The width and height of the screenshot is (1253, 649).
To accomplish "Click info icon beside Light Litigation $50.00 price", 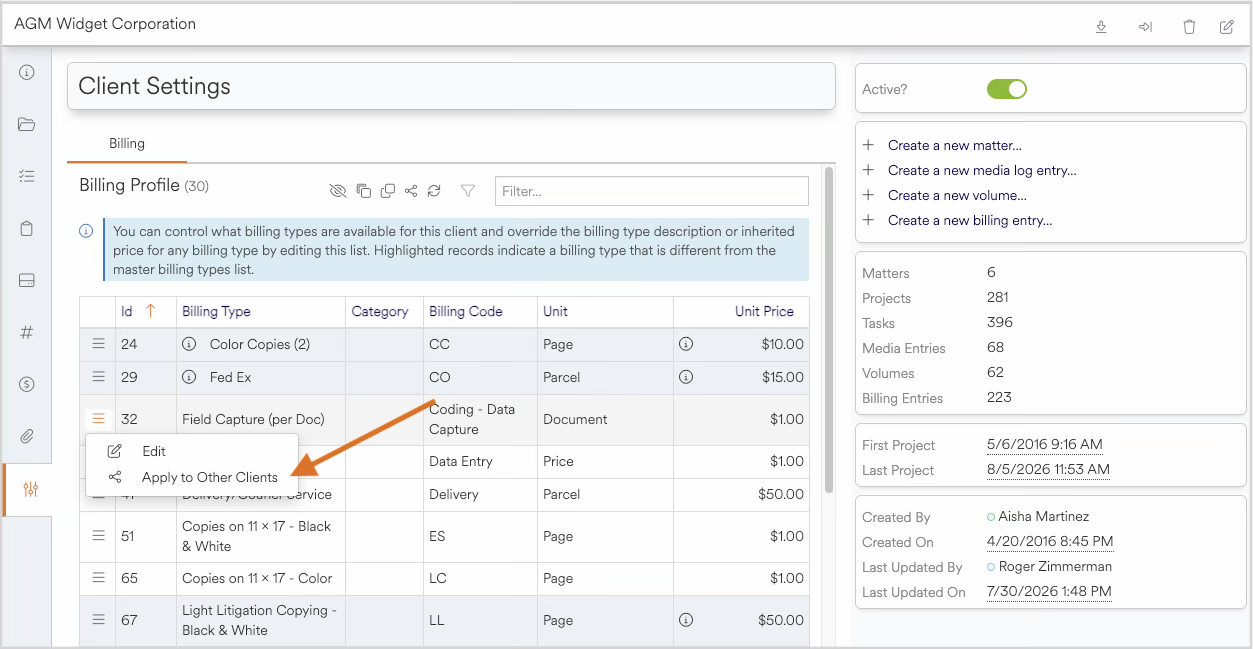I will (x=686, y=620).
